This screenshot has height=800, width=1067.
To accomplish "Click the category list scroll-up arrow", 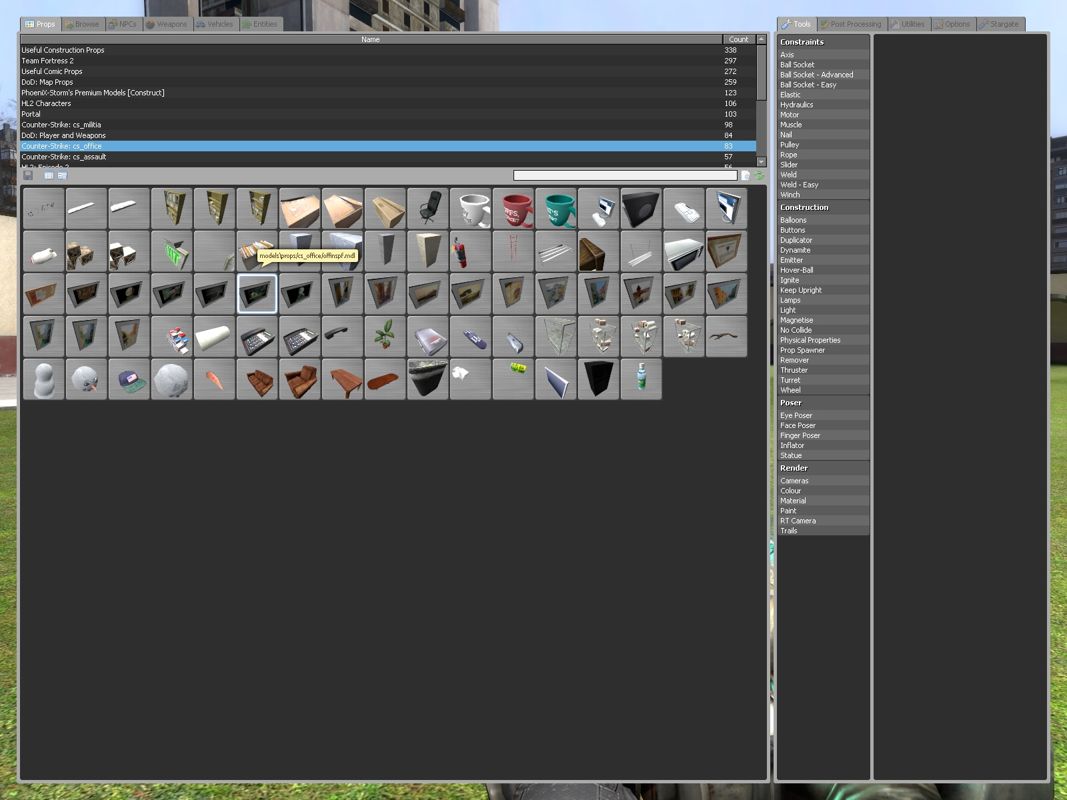I will pyautogui.click(x=761, y=39).
